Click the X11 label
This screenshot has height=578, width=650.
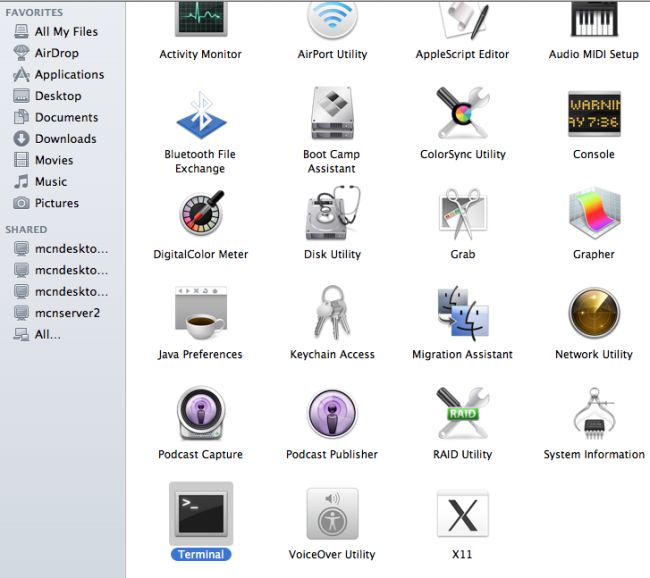coord(462,554)
